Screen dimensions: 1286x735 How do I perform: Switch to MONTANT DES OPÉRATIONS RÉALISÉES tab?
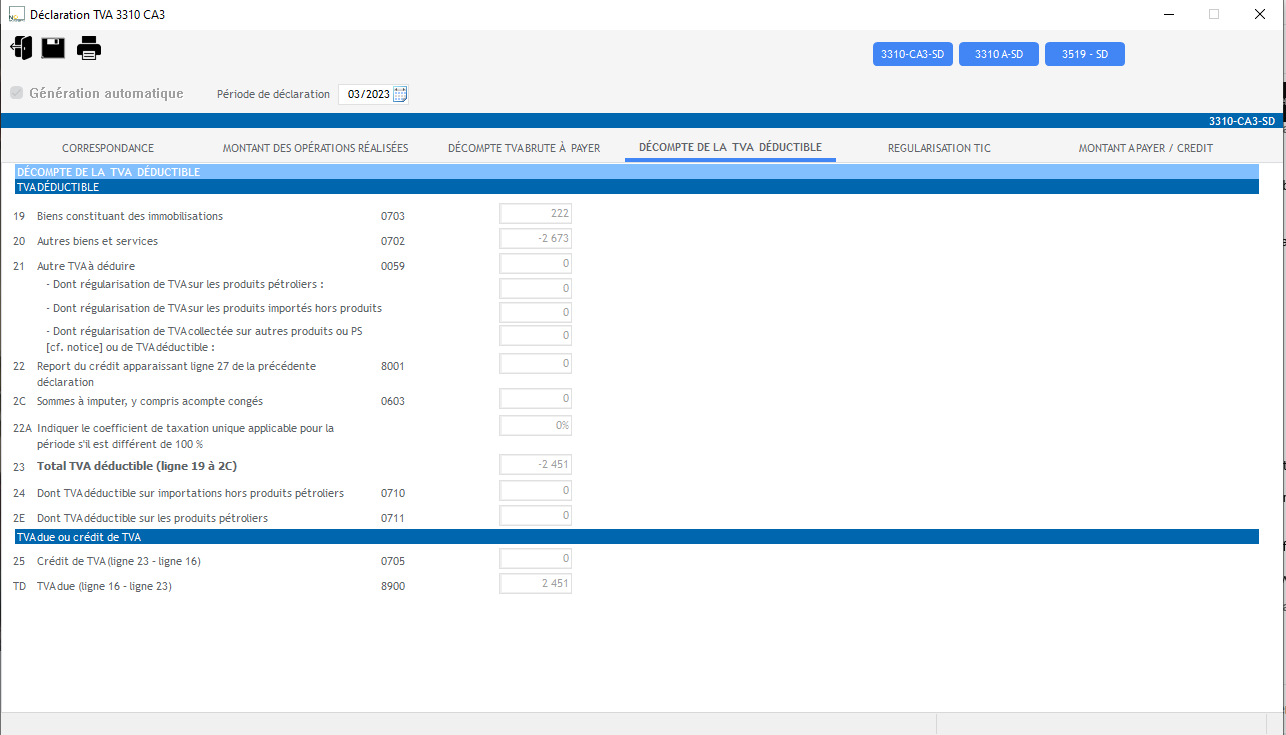point(315,148)
